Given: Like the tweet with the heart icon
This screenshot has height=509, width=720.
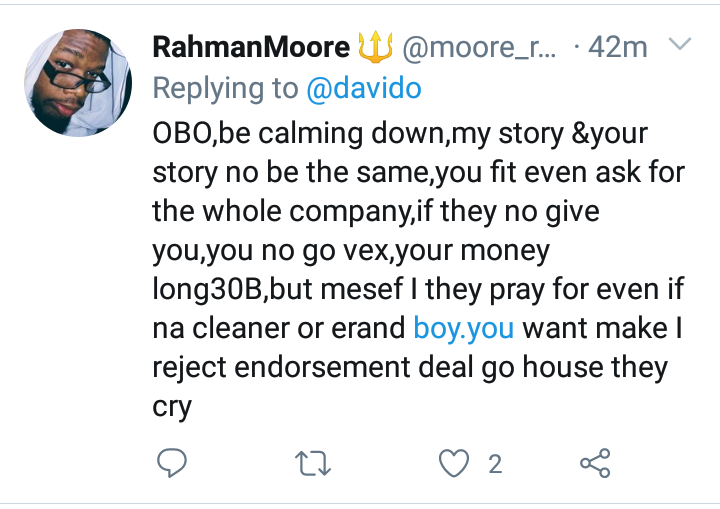Looking at the screenshot, I should click(x=456, y=463).
